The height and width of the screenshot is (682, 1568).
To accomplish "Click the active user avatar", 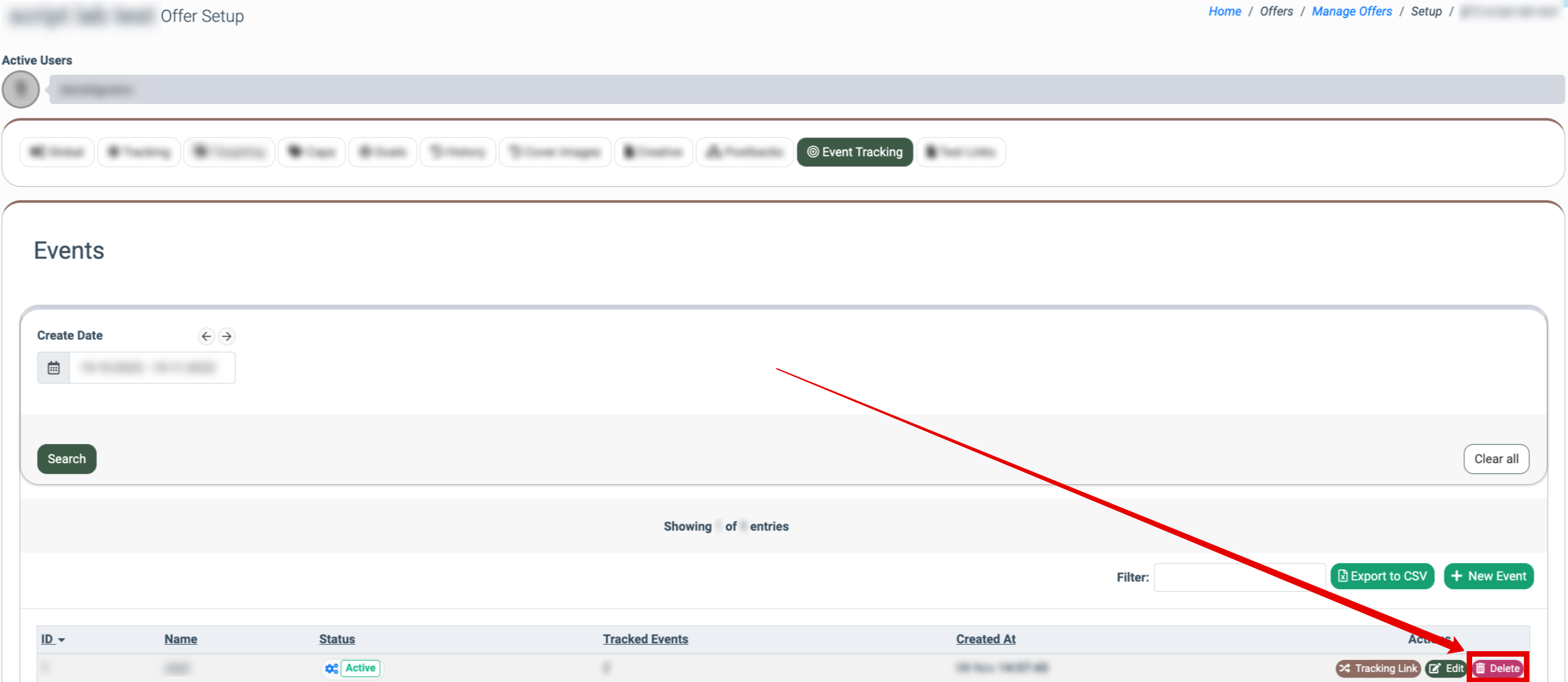I will pos(21,89).
